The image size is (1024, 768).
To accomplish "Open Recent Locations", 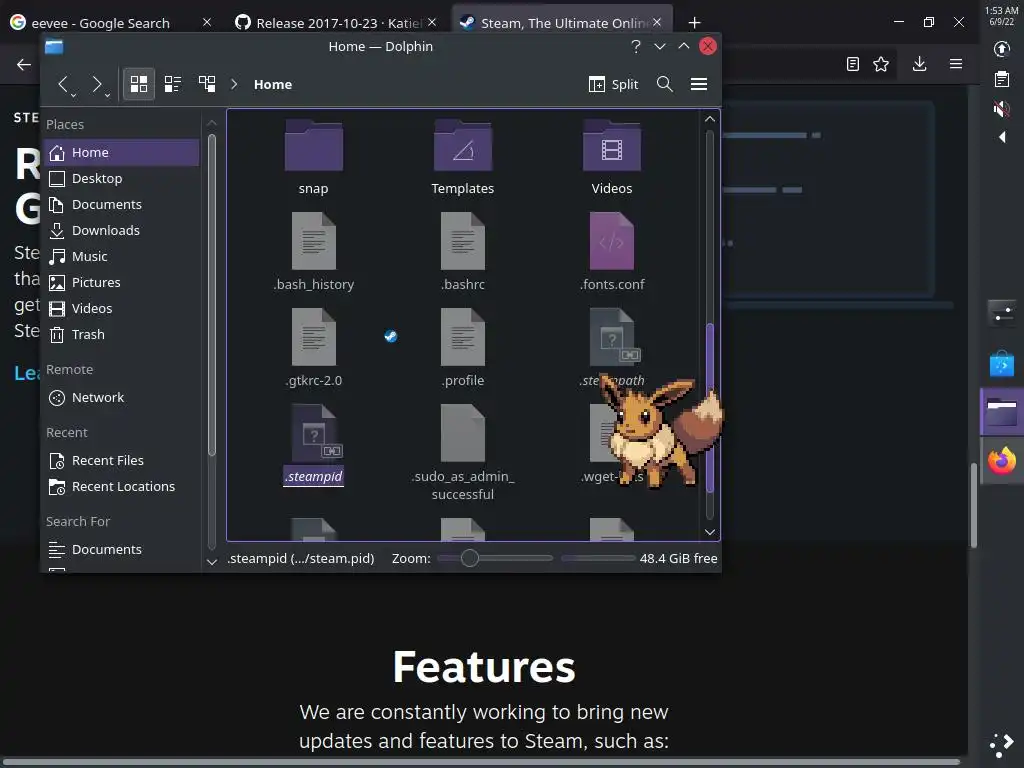I will 121,487.
